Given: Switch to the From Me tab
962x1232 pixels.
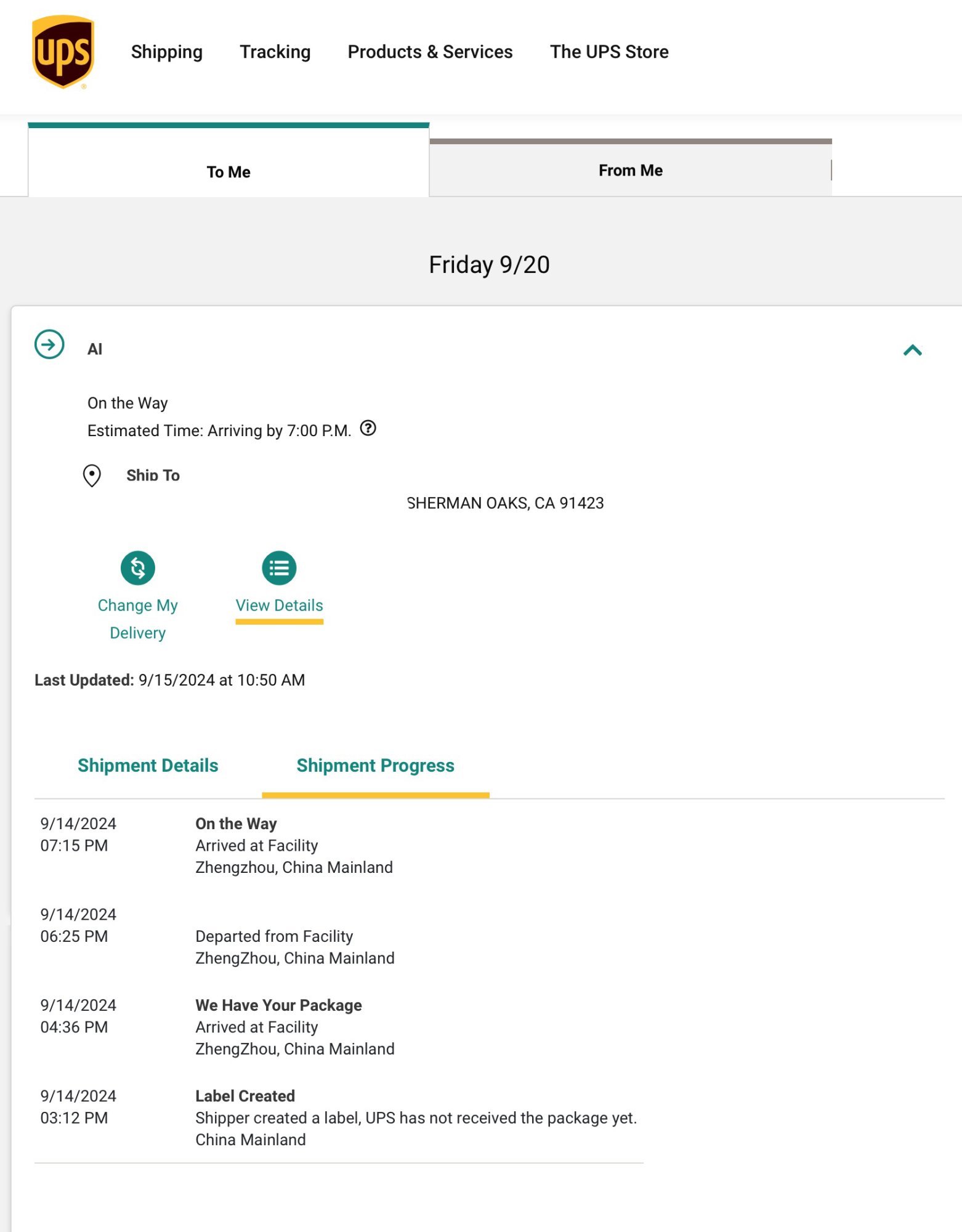Looking at the screenshot, I should point(631,169).
